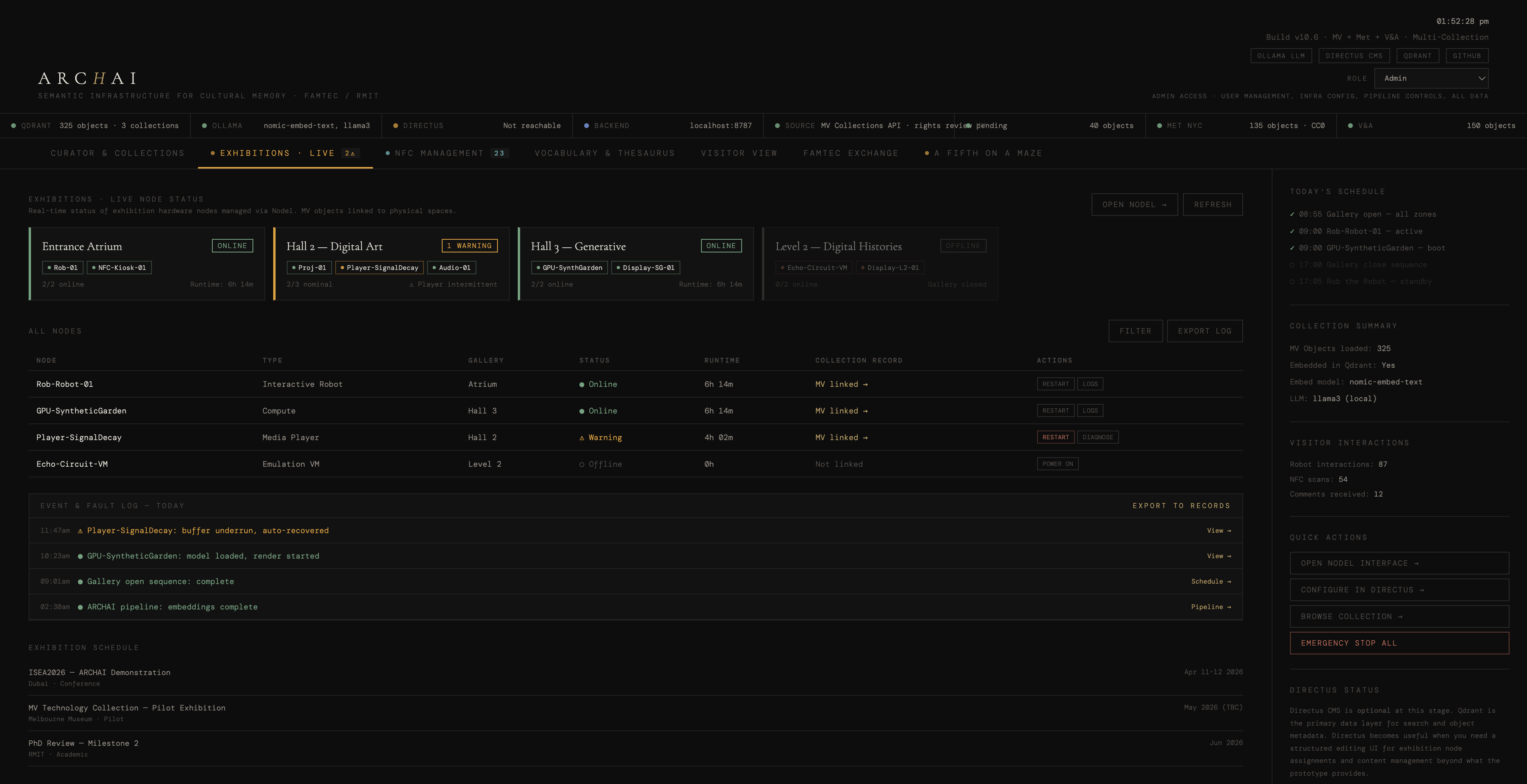Click the Backend localhost:8787 status
This screenshot has height=784, width=1527.
click(x=720, y=126)
